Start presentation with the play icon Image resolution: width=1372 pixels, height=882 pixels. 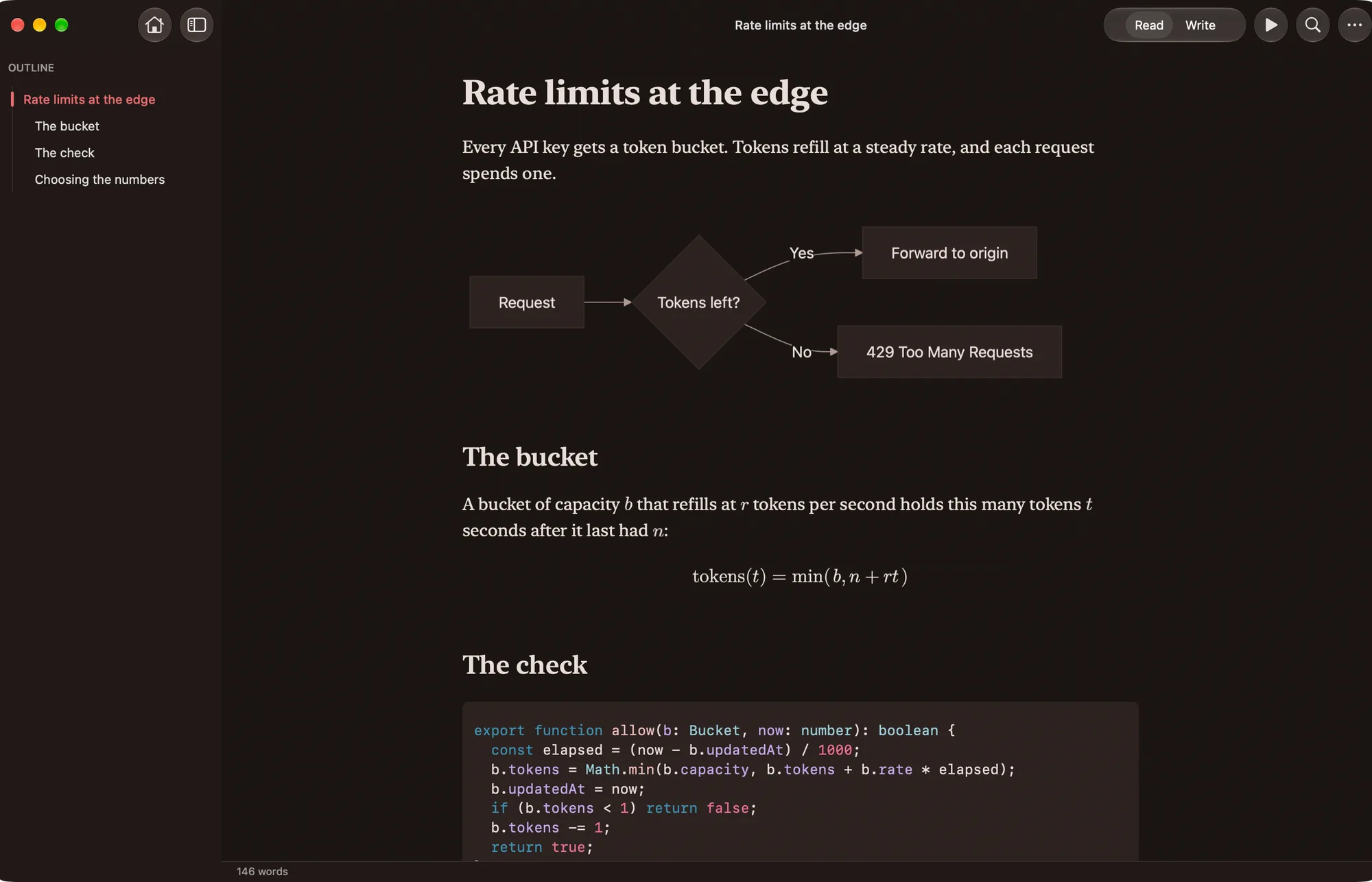point(1270,25)
